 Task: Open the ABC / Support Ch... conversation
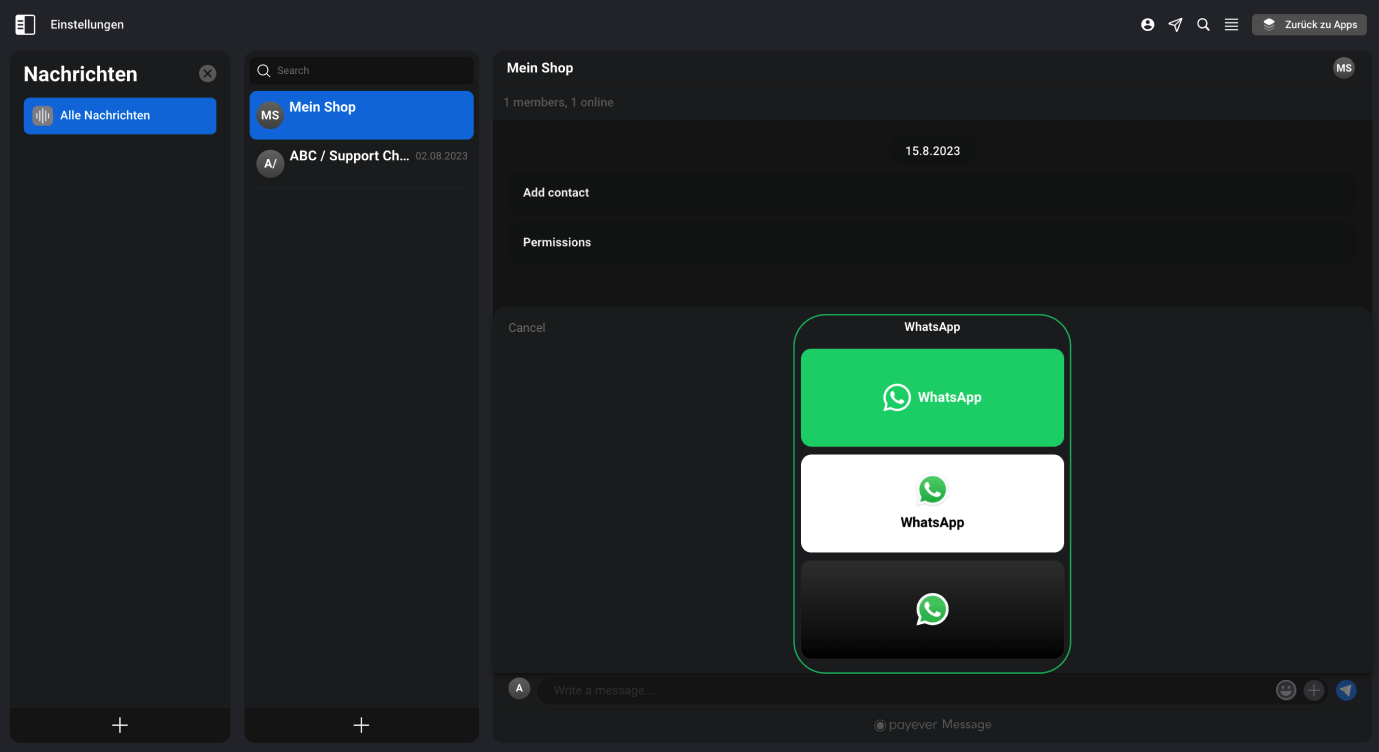point(362,163)
